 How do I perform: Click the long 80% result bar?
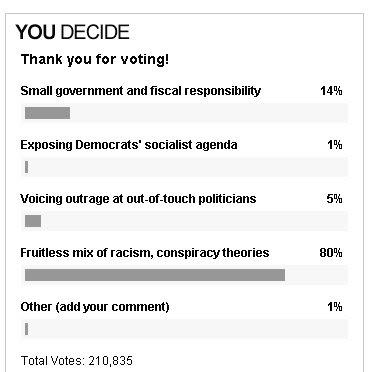point(155,275)
